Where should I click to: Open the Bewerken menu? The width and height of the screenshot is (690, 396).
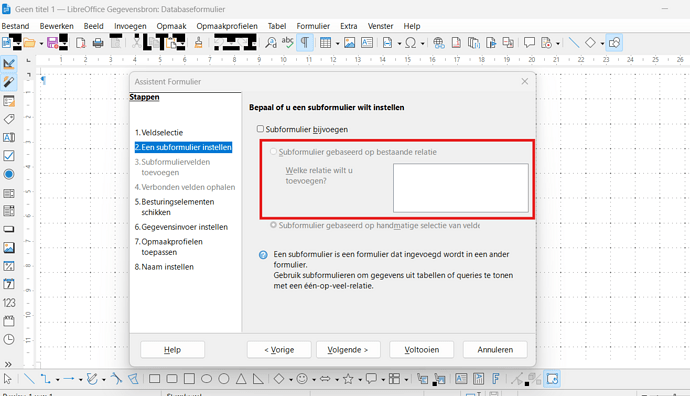pyautogui.click(x=56, y=26)
